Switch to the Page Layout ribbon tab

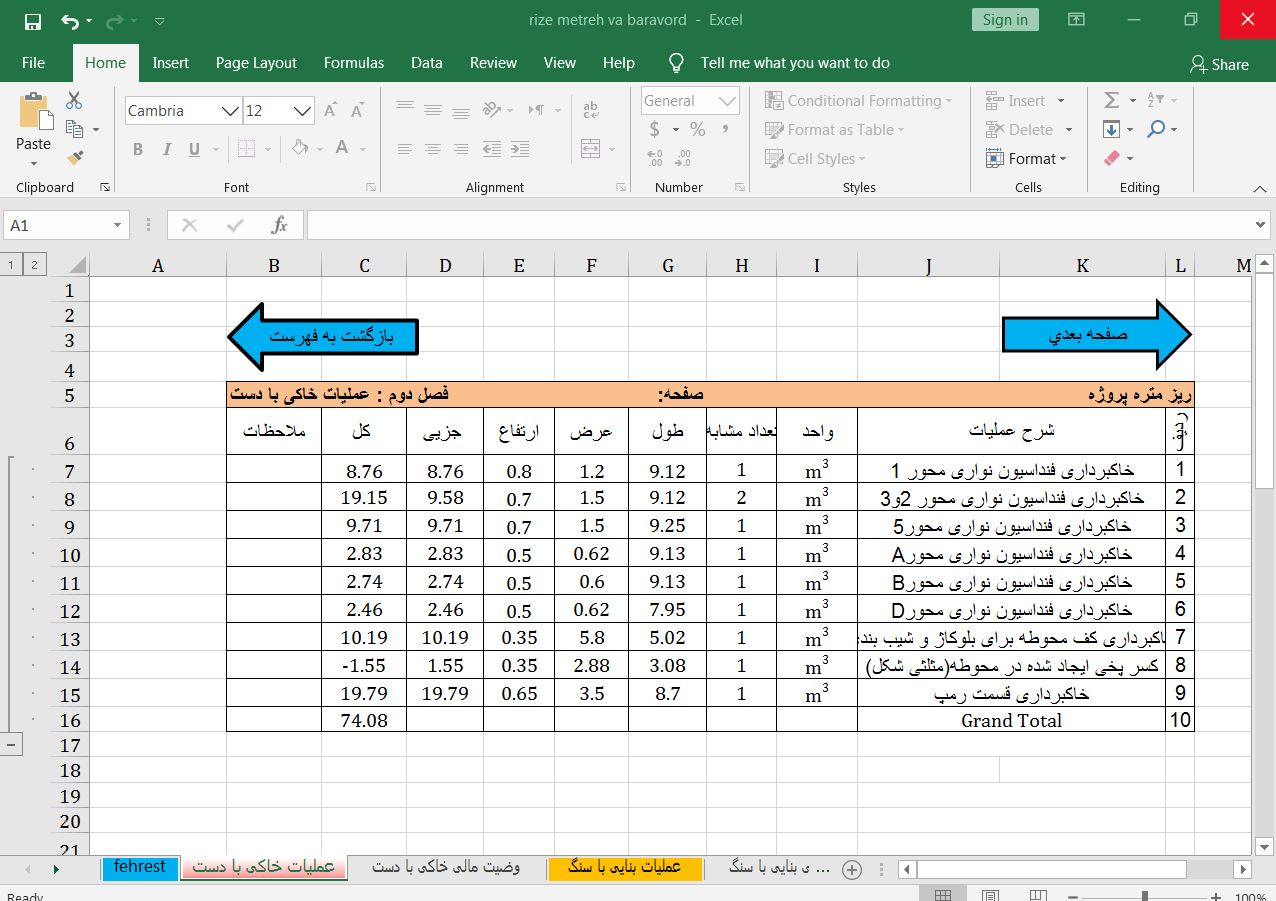click(x=256, y=62)
